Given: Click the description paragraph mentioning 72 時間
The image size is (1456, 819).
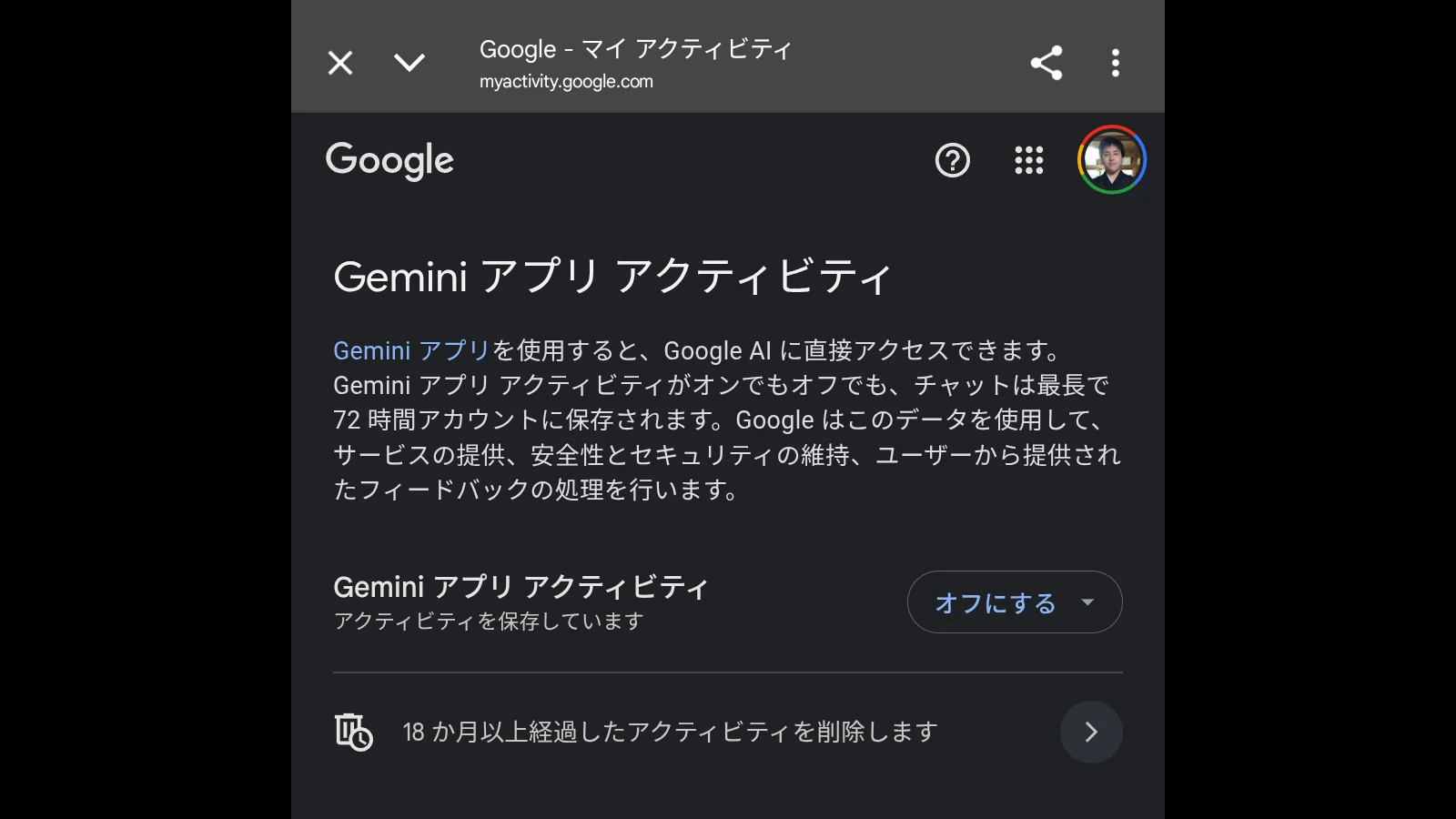Looking at the screenshot, I should pos(727,420).
